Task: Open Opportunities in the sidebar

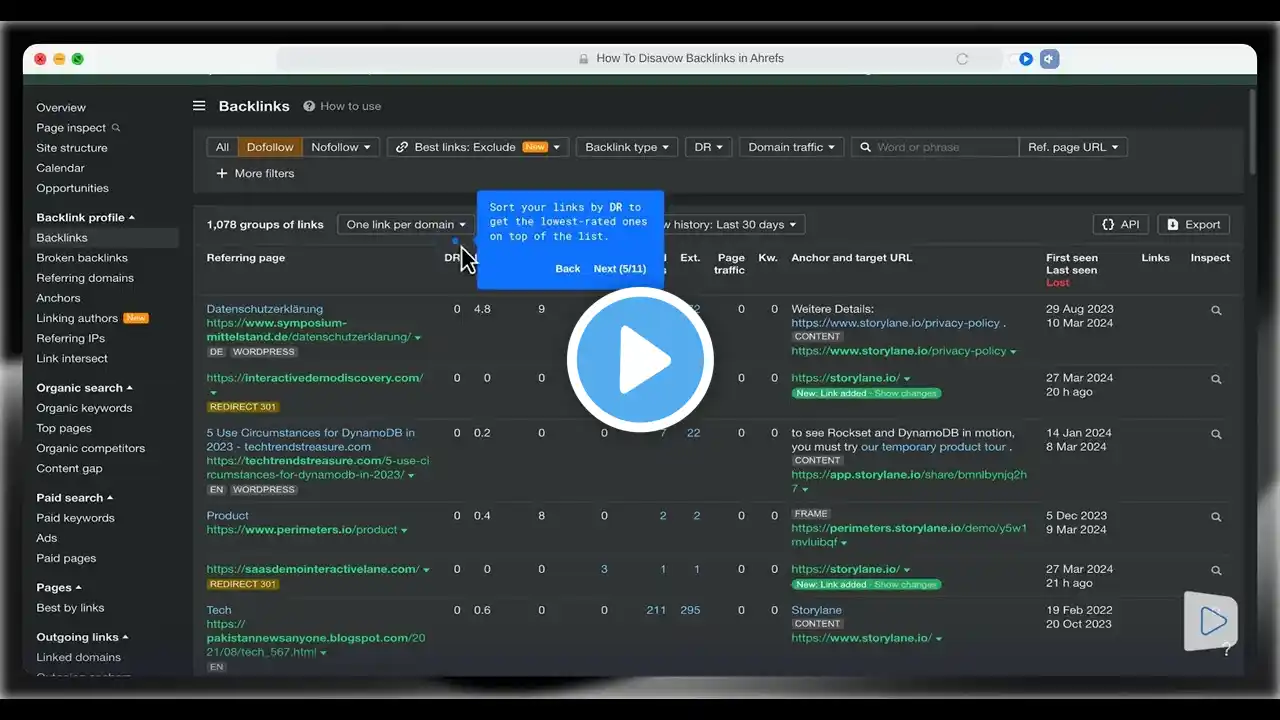Action: click(72, 188)
